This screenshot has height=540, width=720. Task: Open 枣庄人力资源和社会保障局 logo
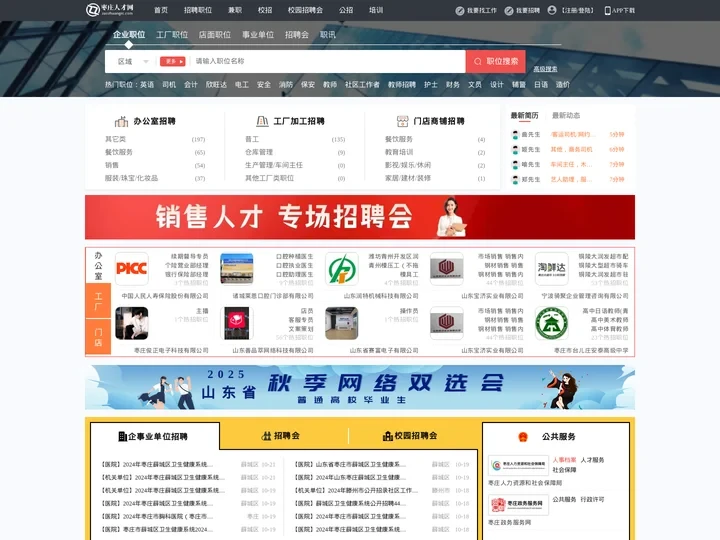[518, 466]
